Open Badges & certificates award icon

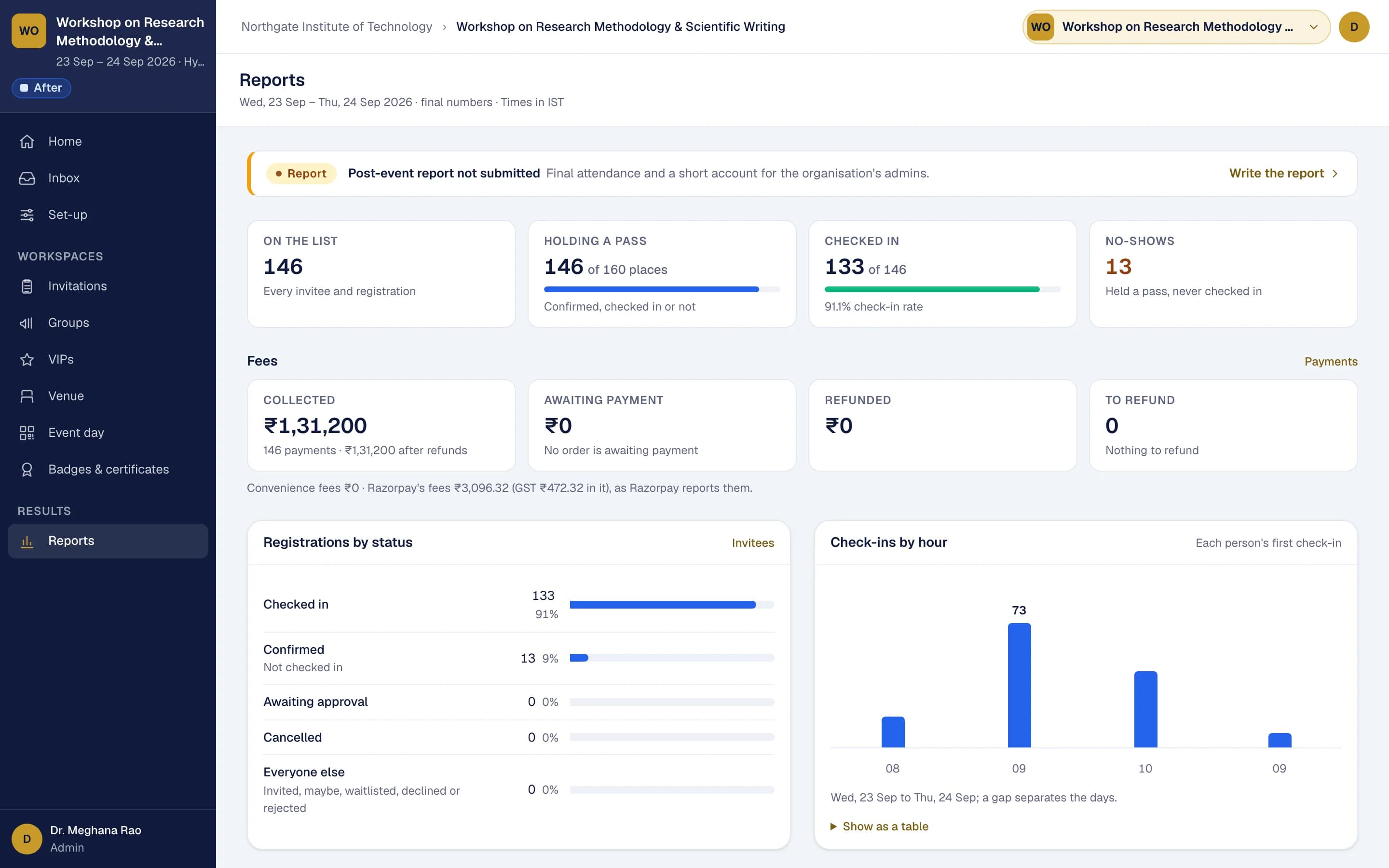point(27,470)
